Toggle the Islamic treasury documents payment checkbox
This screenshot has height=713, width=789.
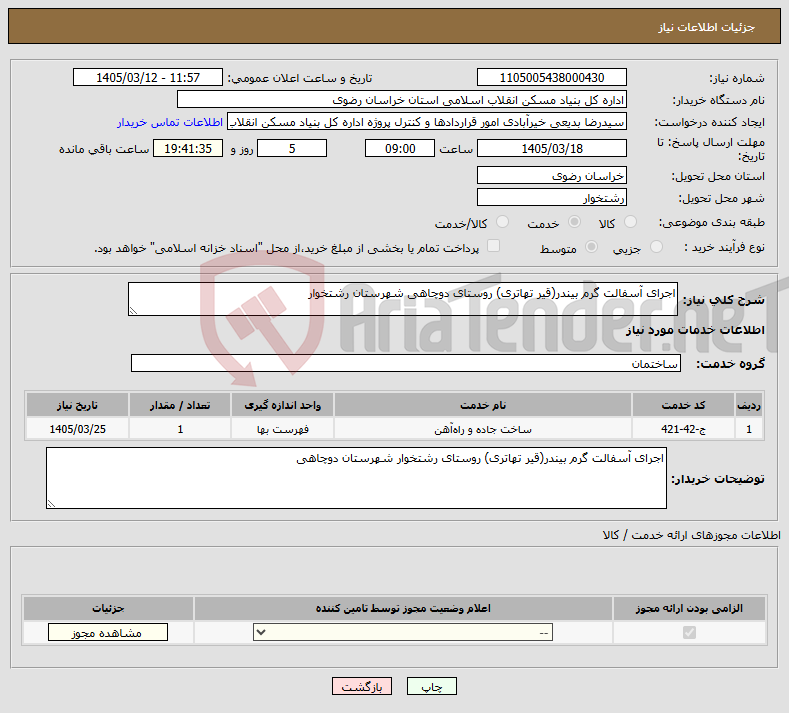[x=494, y=246]
